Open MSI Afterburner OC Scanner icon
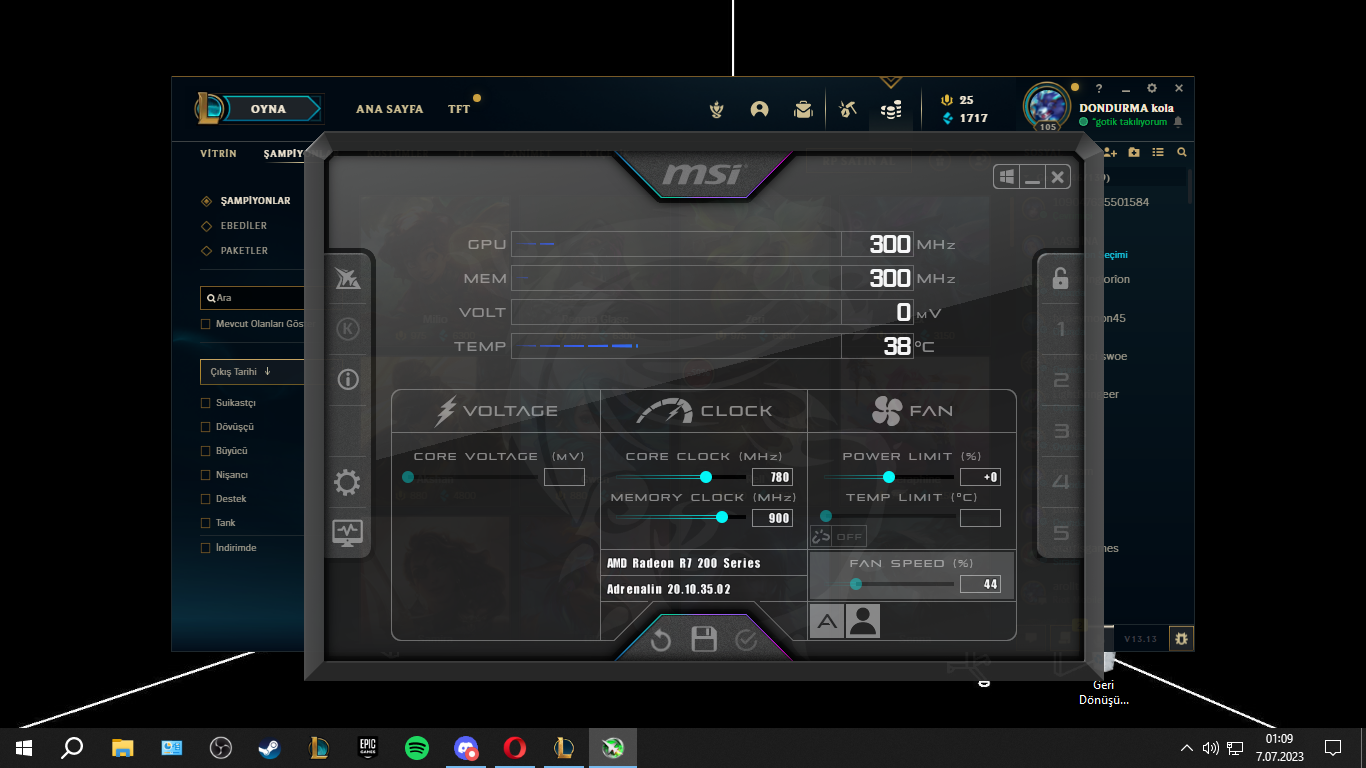 point(348,280)
